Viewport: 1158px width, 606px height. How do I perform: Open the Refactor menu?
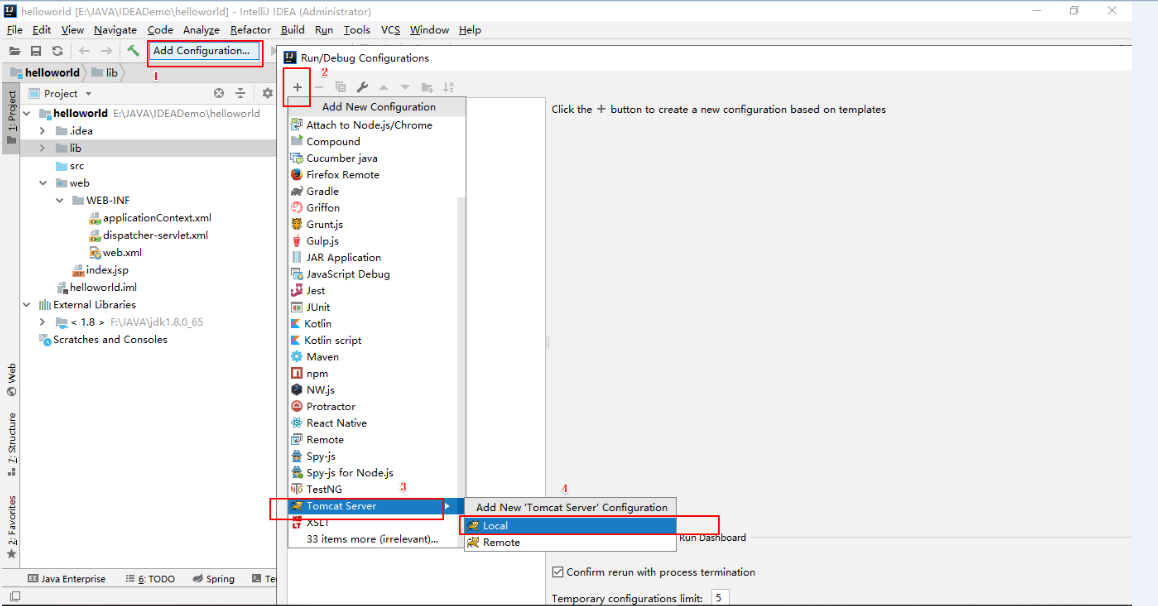click(x=250, y=30)
